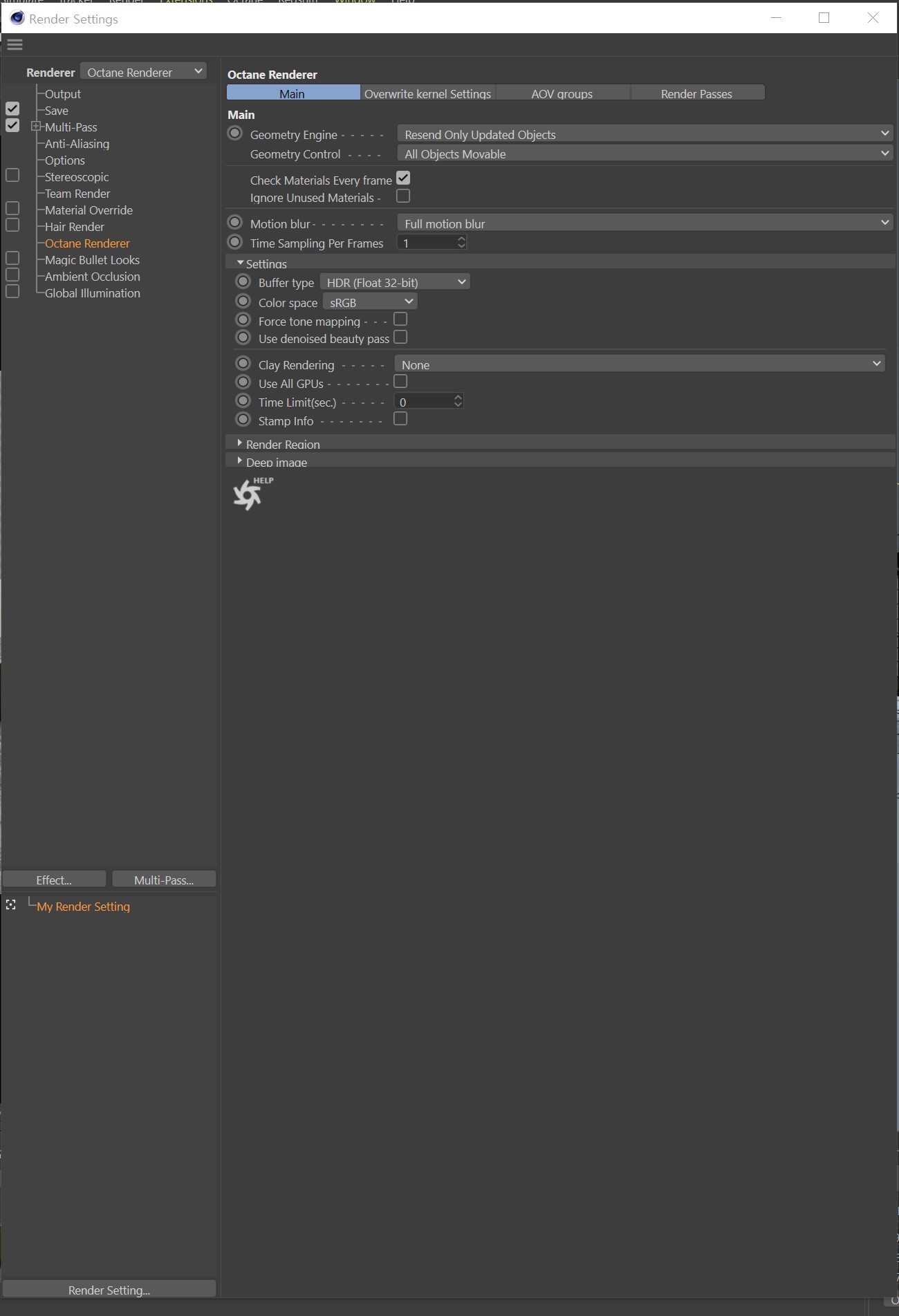Open Buffer type dropdown
899x1316 pixels.
[x=395, y=282]
